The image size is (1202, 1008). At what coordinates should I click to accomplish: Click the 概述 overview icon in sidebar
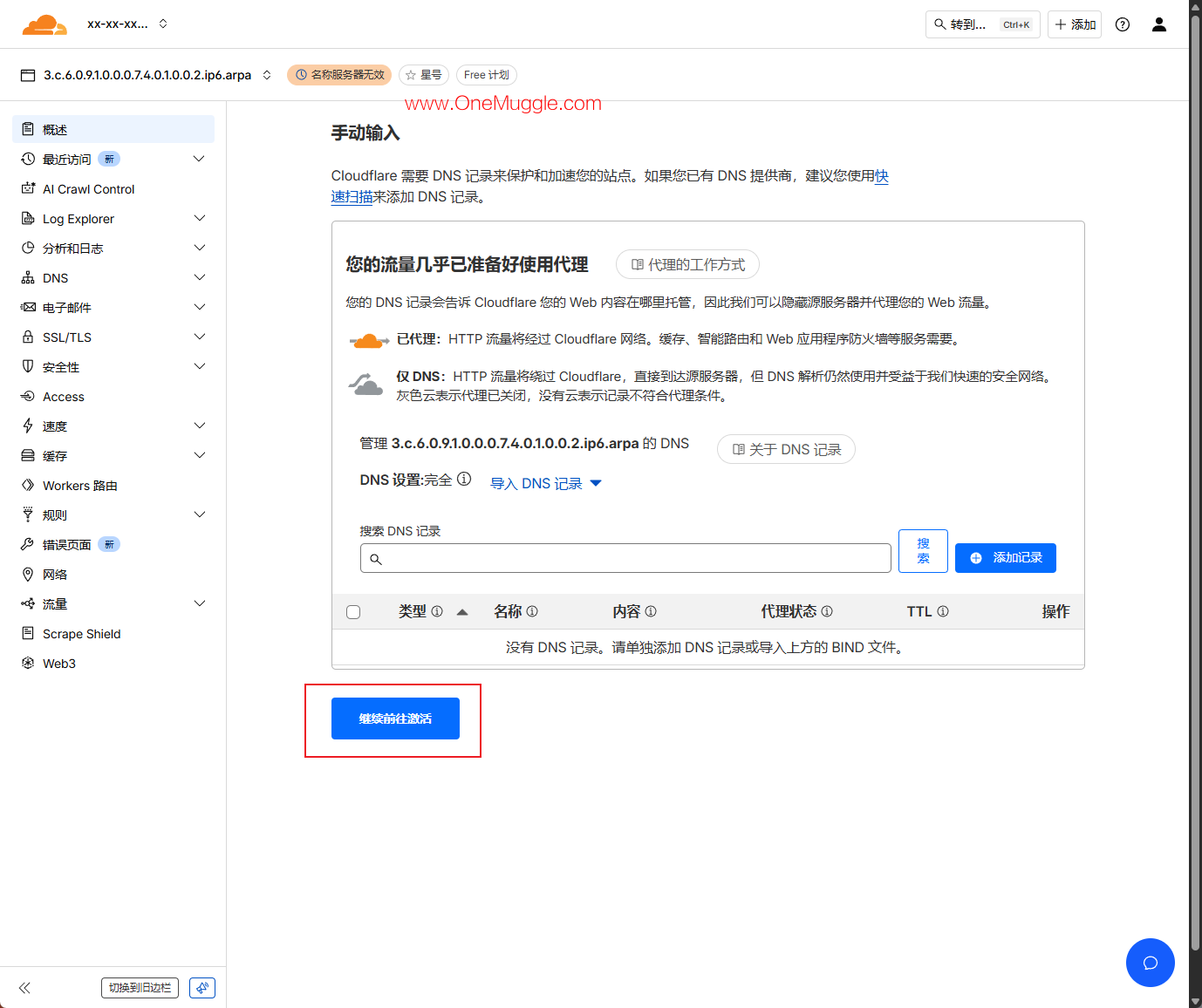pos(28,129)
